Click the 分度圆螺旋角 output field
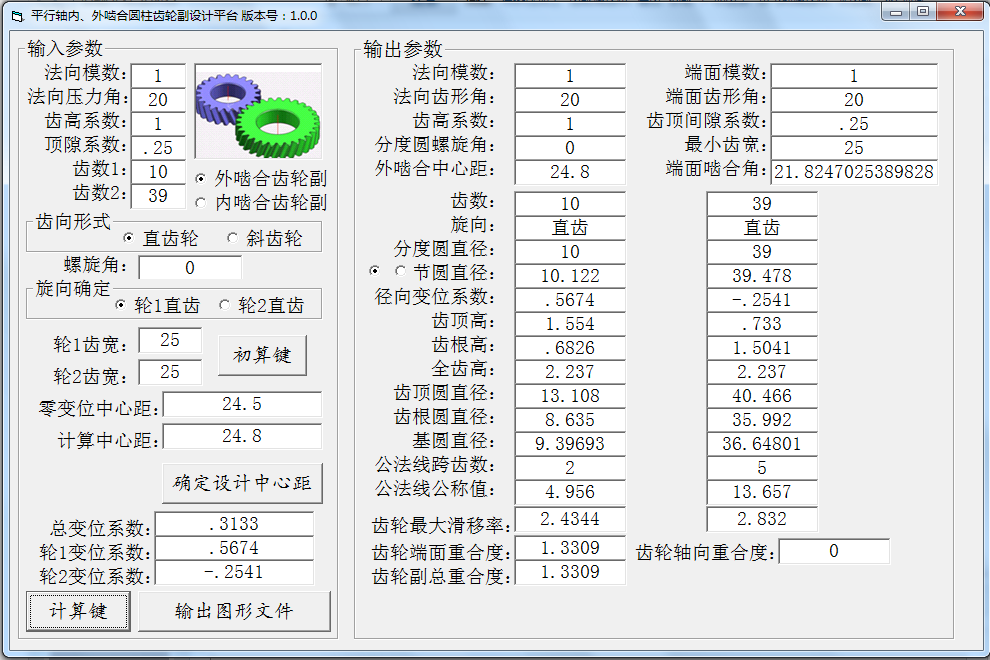 point(570,148)
